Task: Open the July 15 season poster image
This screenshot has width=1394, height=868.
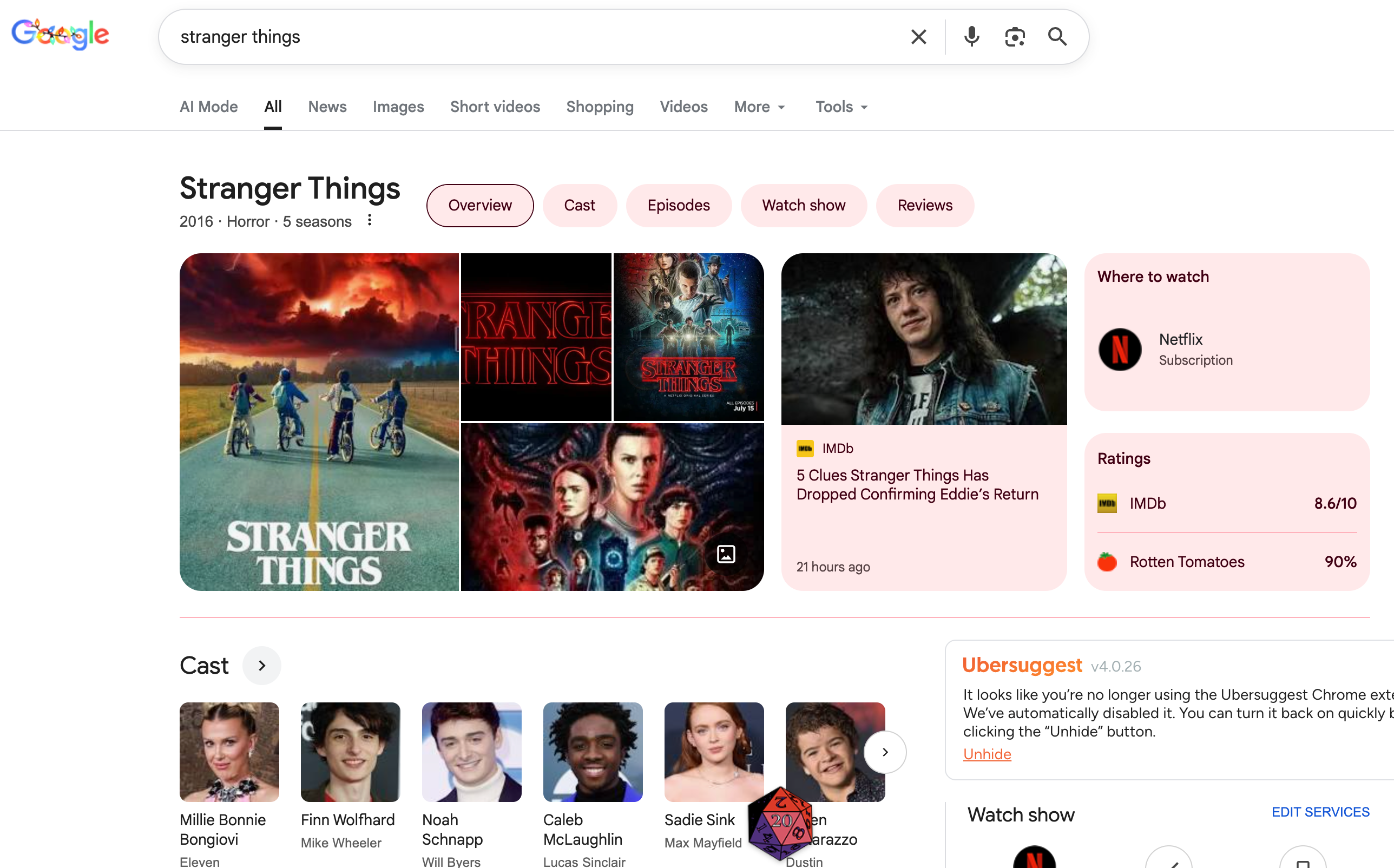Action: (689, 337)
